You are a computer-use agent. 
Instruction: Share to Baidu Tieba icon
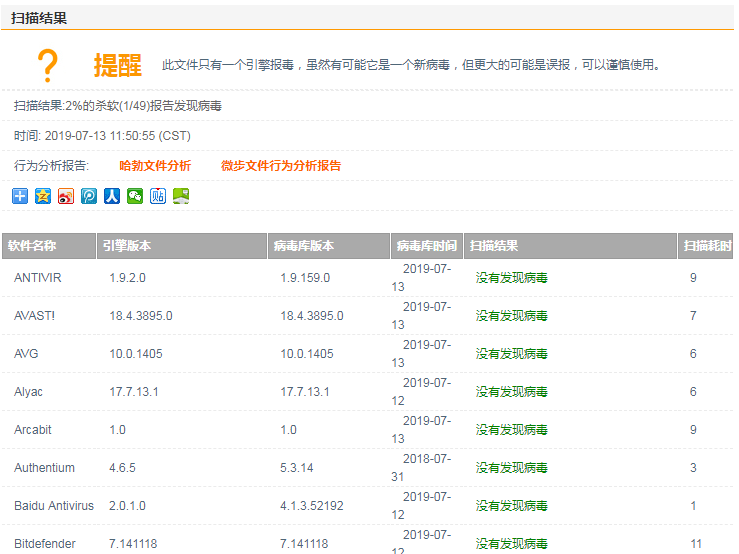pos(158,196)
